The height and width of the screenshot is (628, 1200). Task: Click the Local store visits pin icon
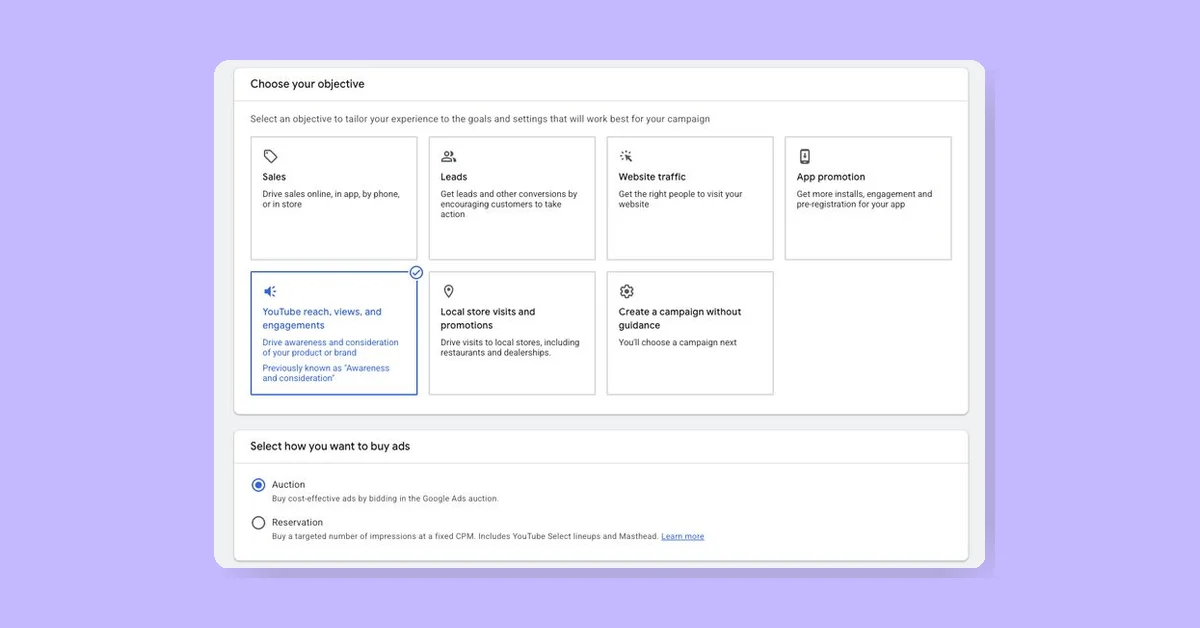click(x=448, y=290)
